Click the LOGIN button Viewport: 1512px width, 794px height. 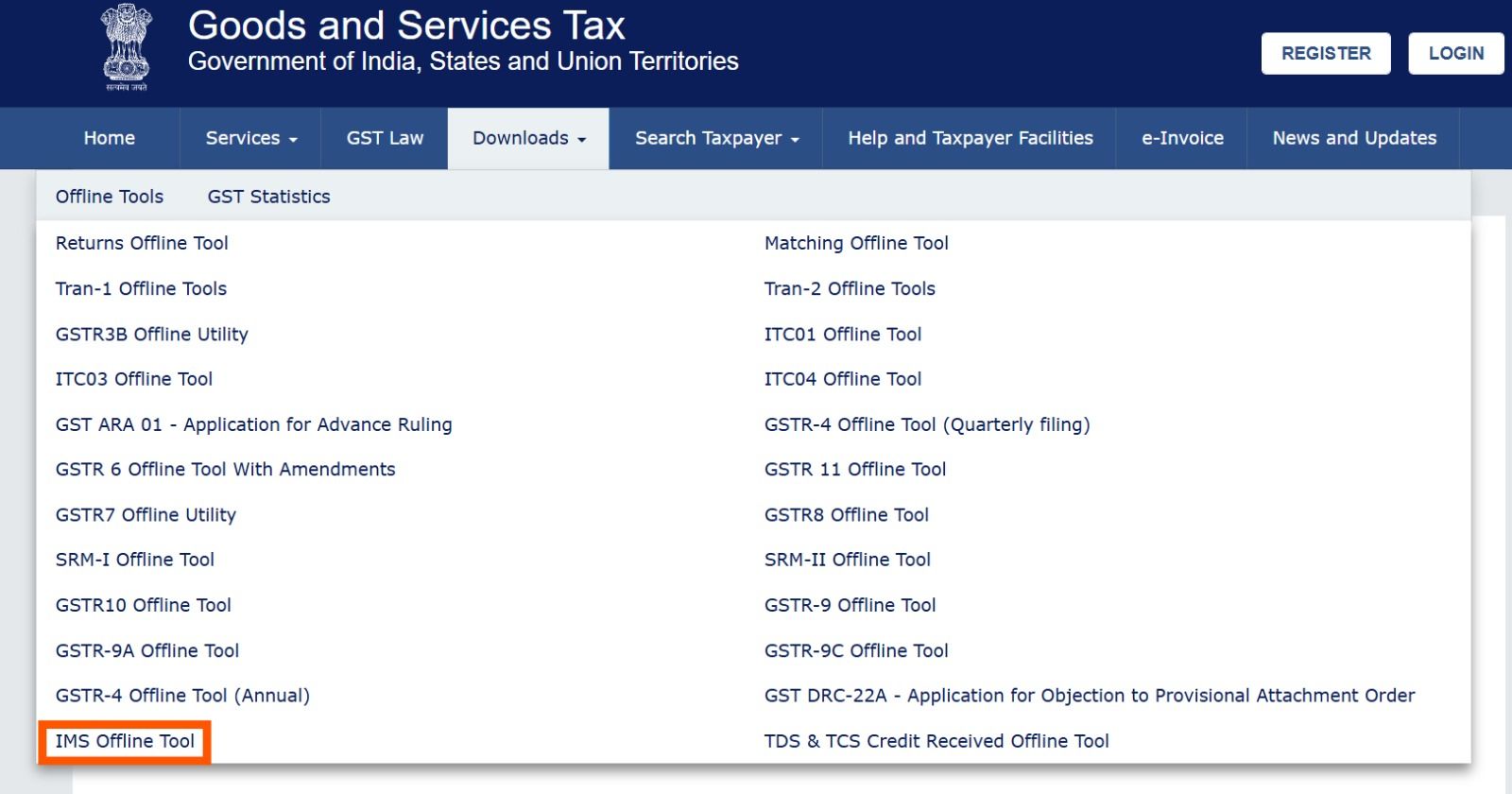[x=1456, y=54]
